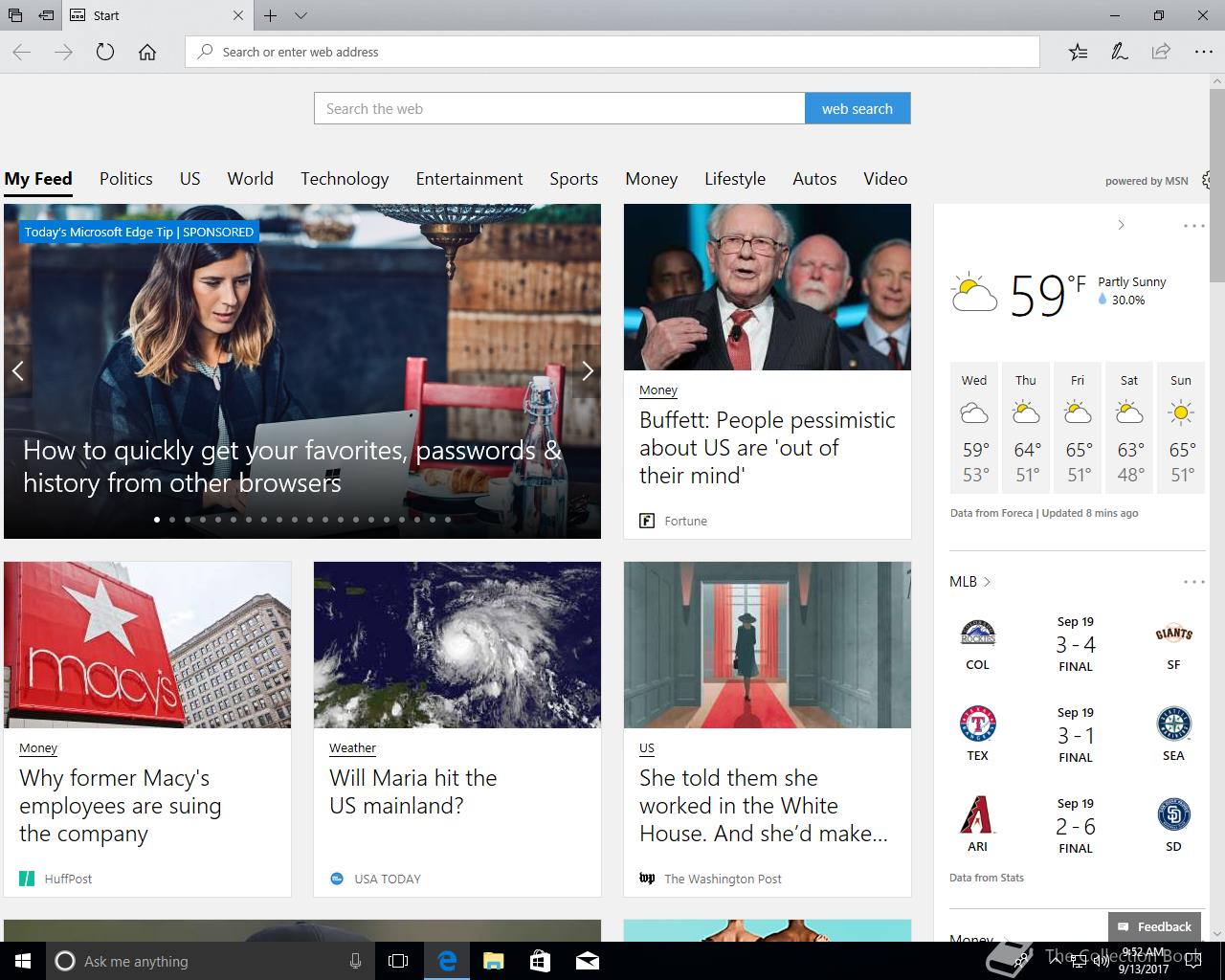Show tab previews chevron

point(301,15)
